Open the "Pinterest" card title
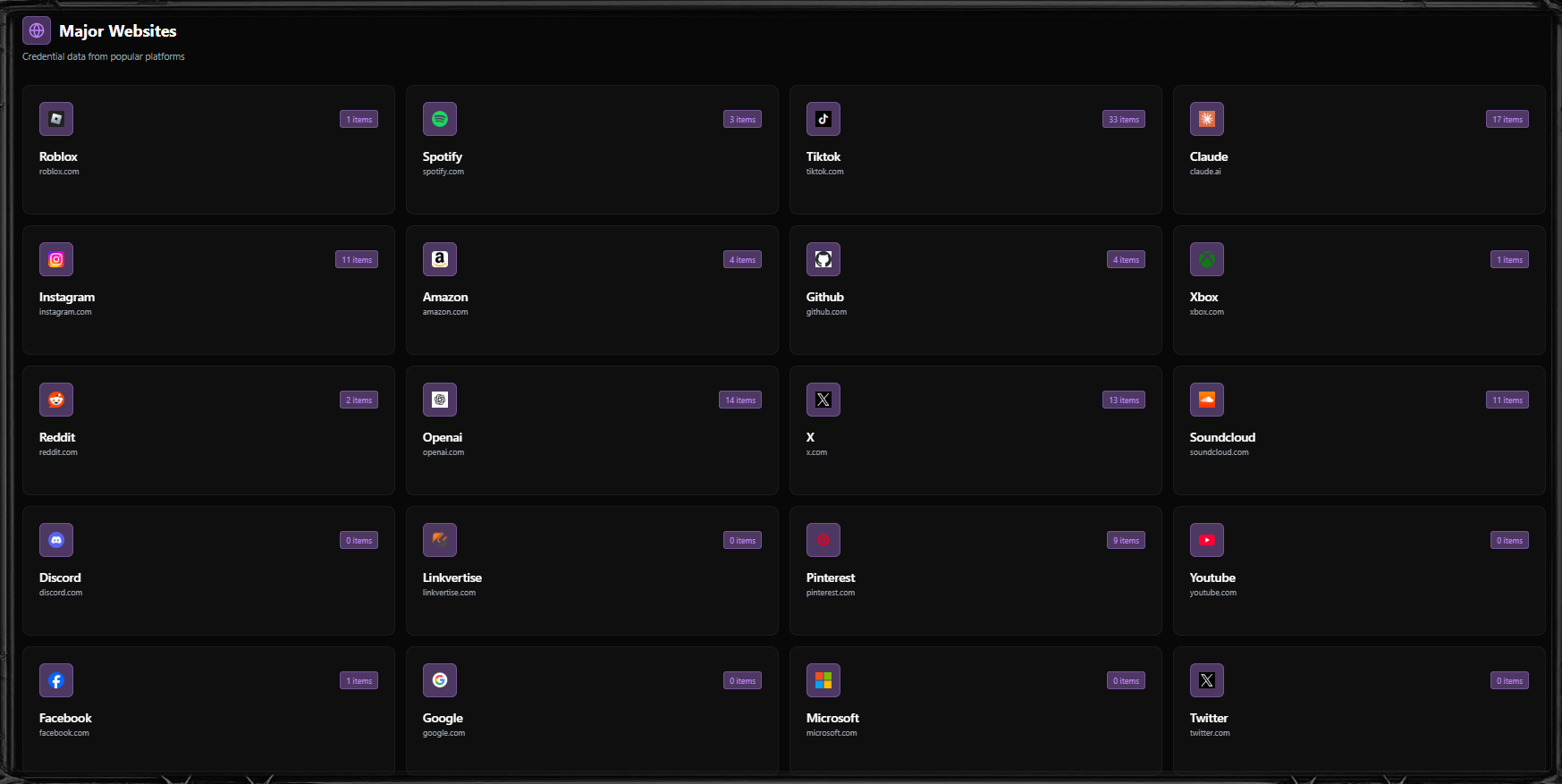Image resolution: width=1562 pixels, height=784 pixels. (x=831, y=577)
